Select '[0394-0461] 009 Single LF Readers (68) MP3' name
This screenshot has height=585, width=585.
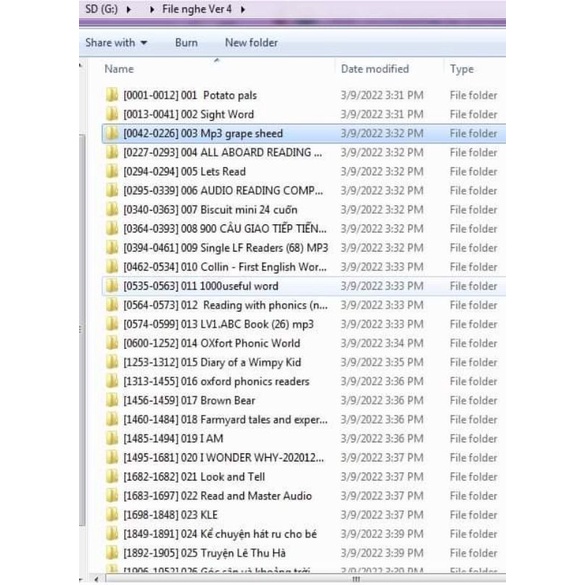tap(226, 248)
